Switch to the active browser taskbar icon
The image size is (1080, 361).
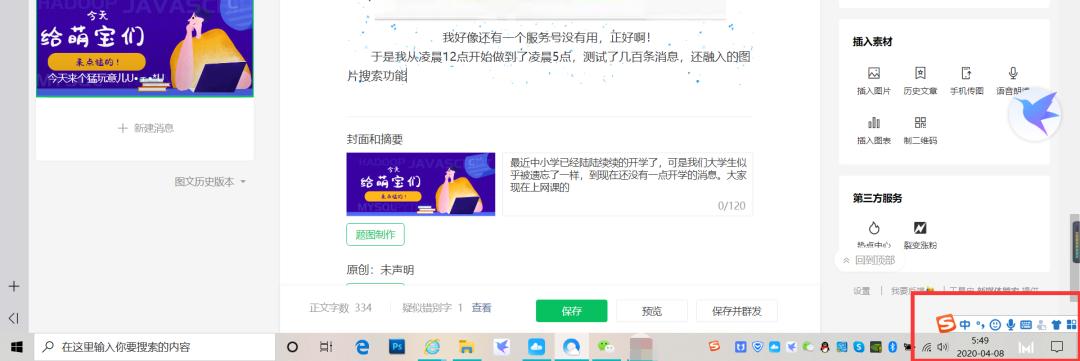point(572,347)
